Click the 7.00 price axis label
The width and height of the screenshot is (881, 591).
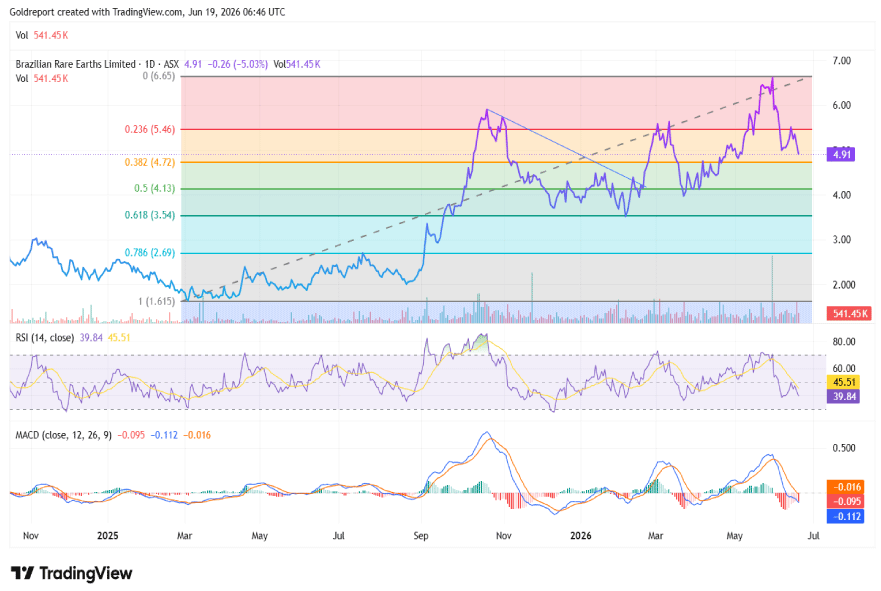click(x=841, y=60)
